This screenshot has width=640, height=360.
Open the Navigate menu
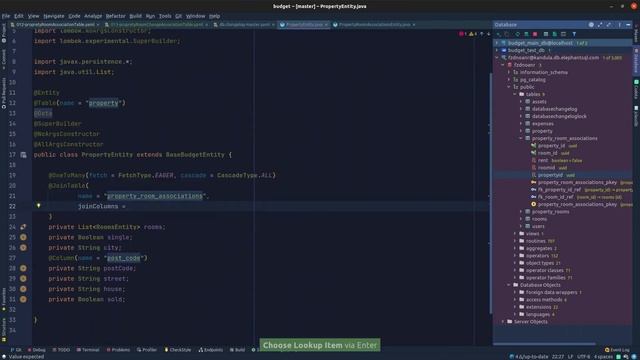pos(53,16)
